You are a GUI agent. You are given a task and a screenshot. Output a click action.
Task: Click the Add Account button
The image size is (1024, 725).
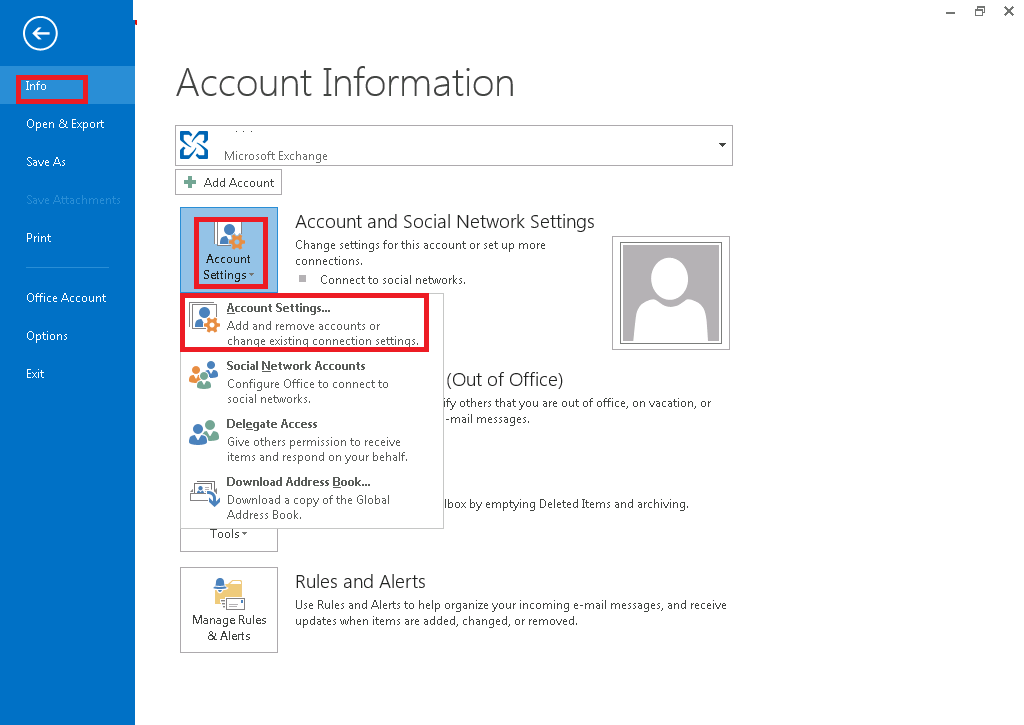[x=228, y=182]
